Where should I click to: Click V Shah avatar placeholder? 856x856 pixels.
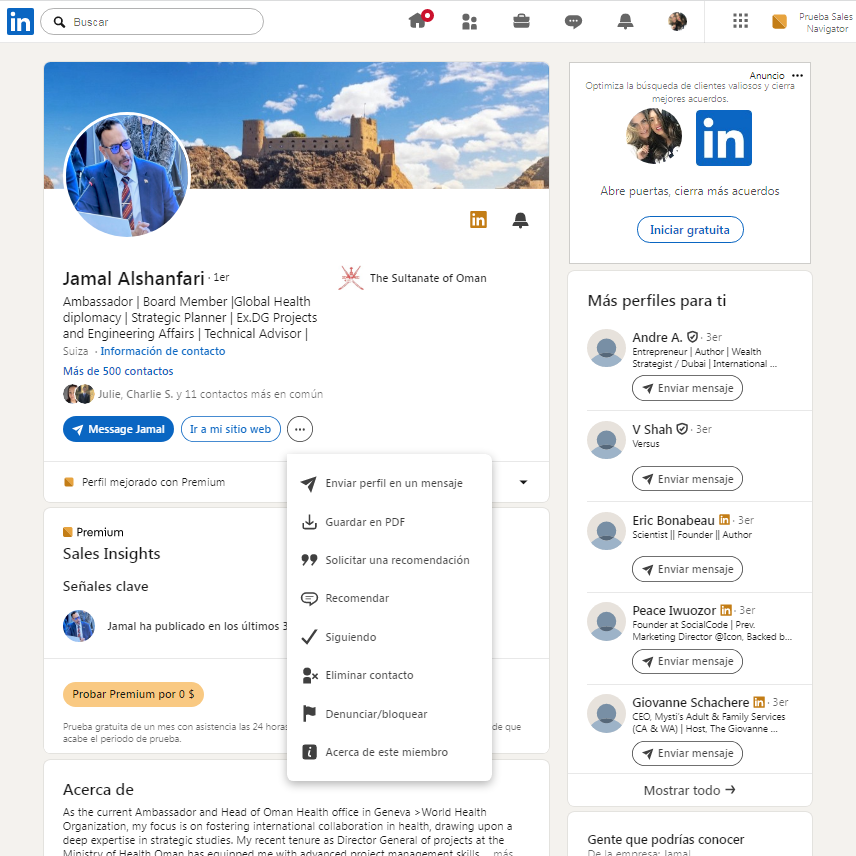click(x=607, y=440)
